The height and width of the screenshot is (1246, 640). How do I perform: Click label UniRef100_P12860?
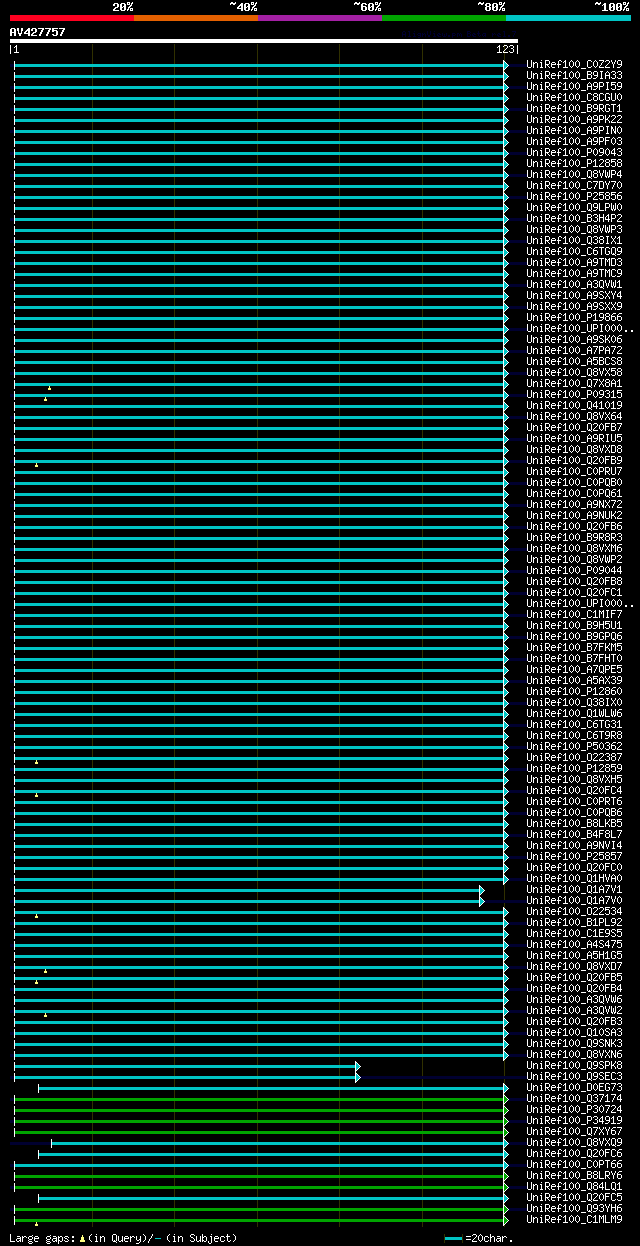[574, 691]
